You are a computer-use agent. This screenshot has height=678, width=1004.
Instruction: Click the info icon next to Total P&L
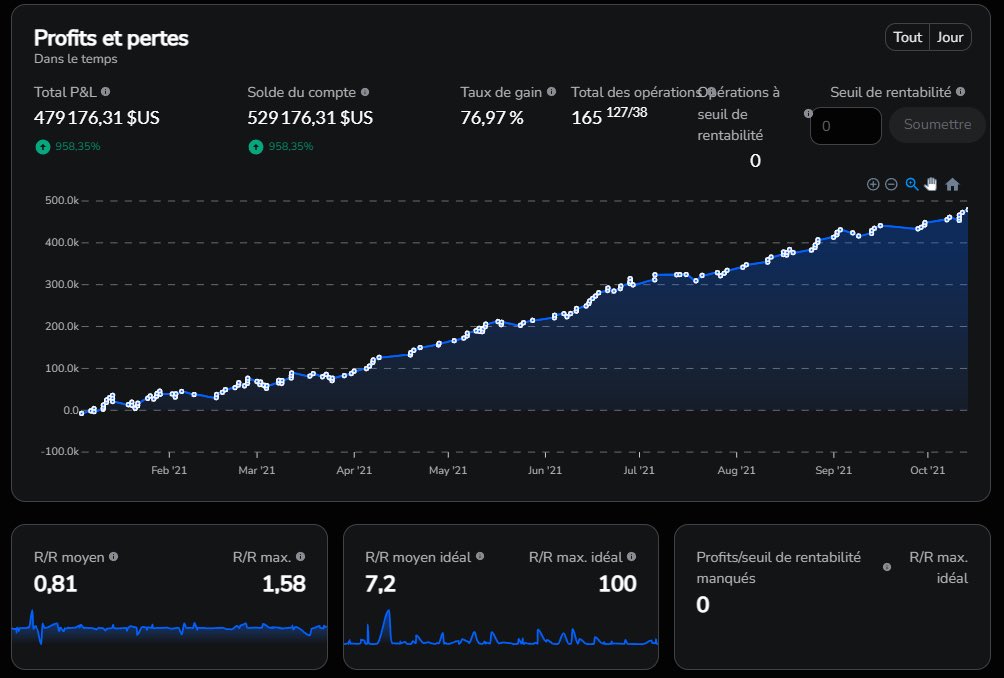(107, 92)
